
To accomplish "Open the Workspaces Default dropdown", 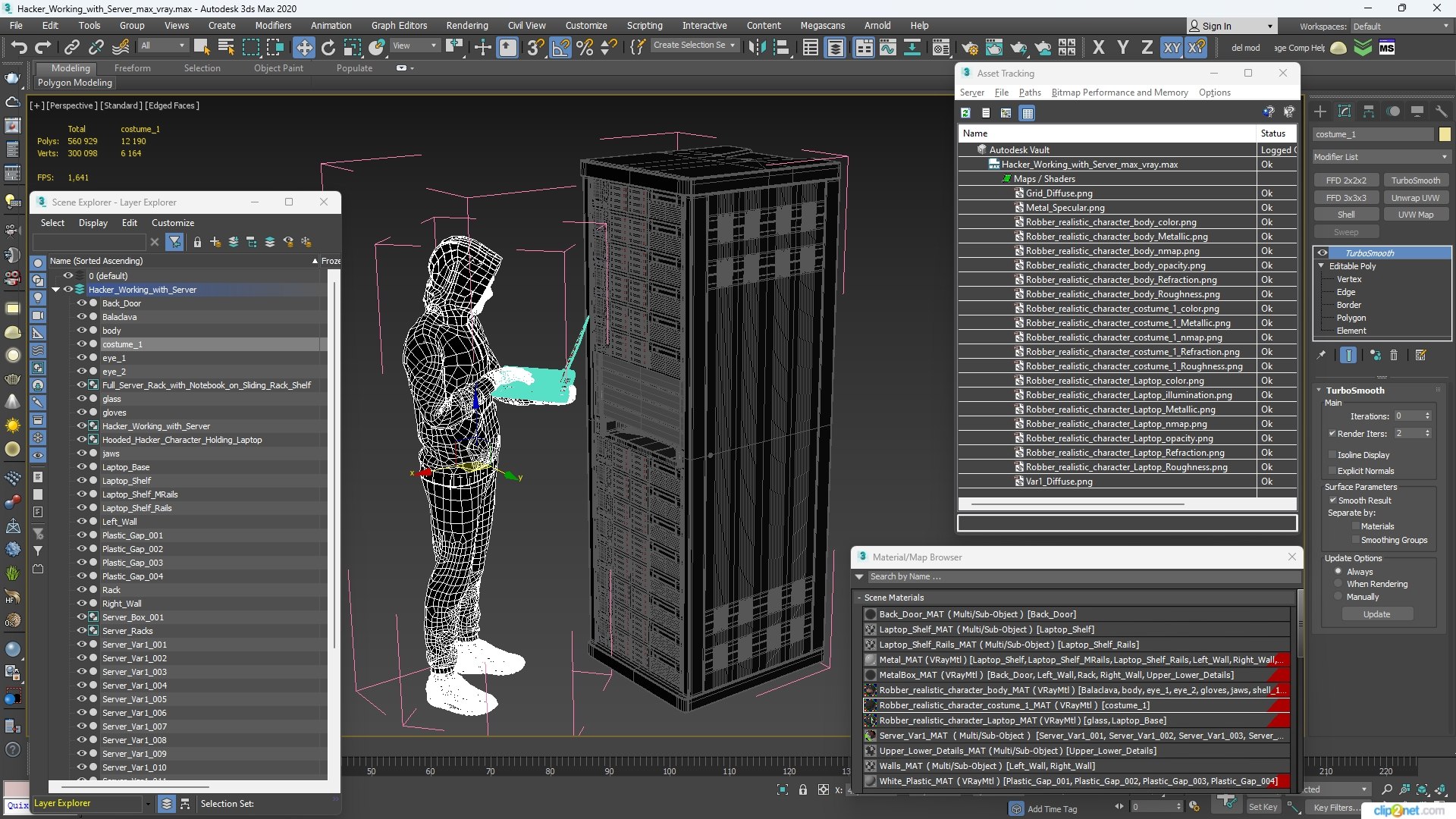I will pyautogui.click(x=1401, y=26).
